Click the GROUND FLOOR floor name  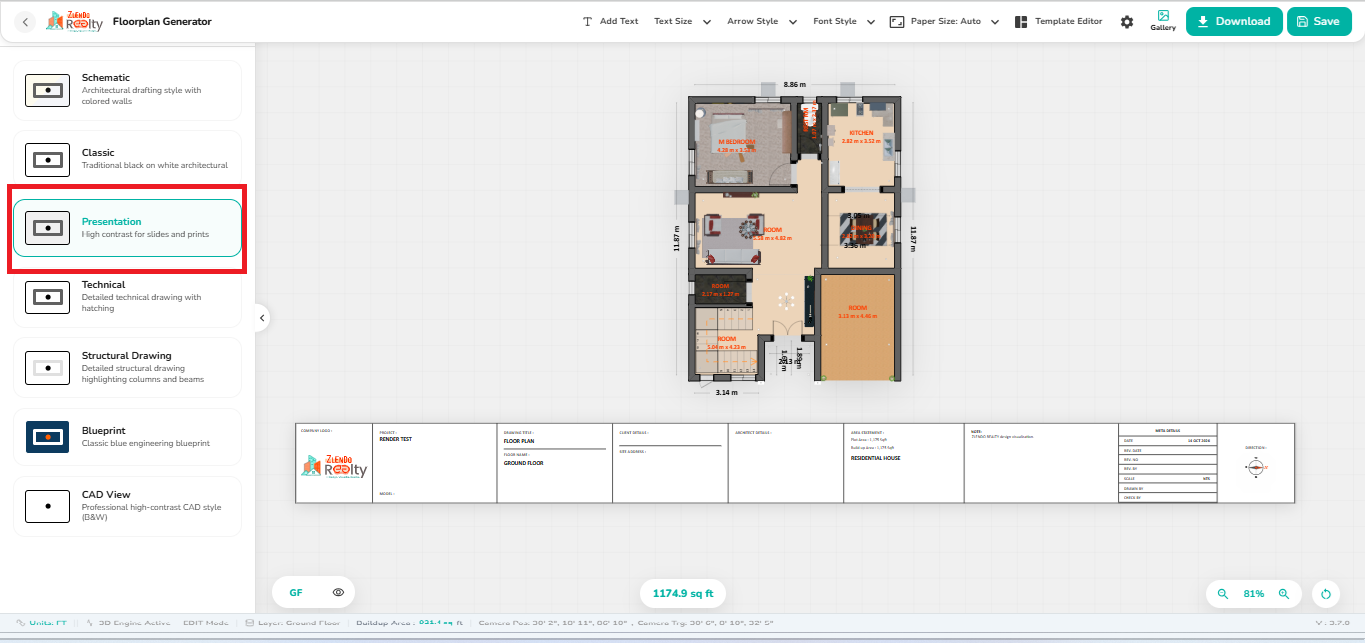click(524, 463)
